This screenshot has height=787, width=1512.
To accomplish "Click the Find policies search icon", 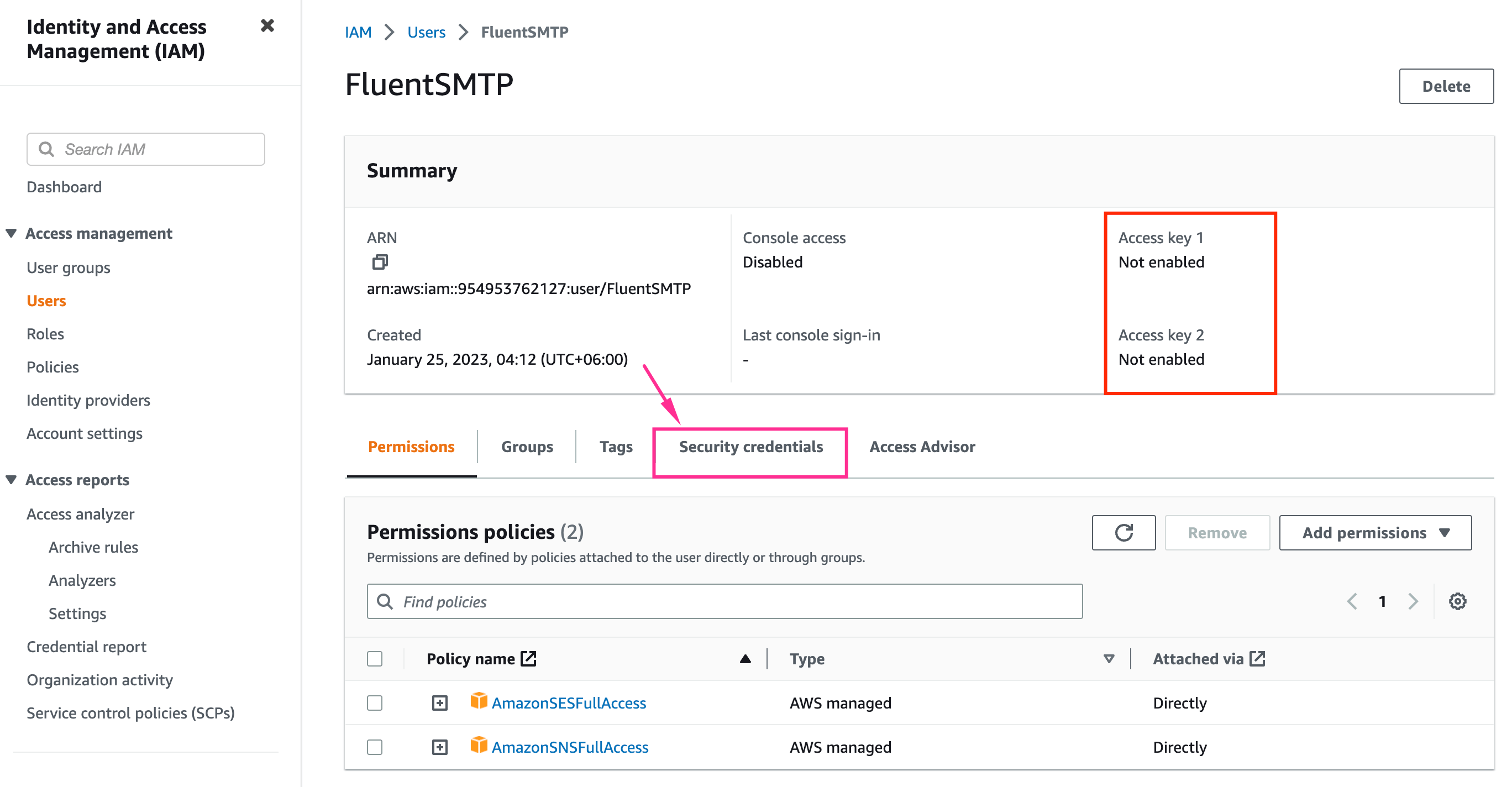I will [x=385, y=601].
